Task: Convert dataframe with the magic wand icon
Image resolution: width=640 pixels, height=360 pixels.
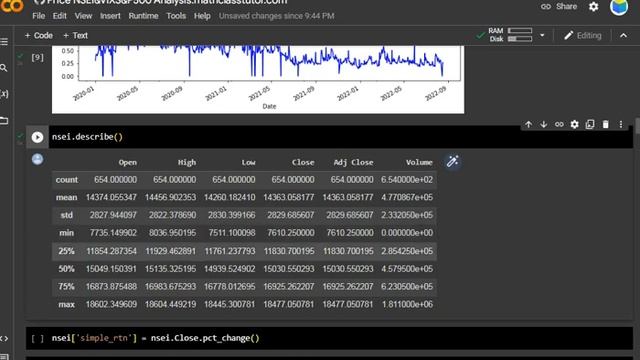Action: tap(452, 162)
